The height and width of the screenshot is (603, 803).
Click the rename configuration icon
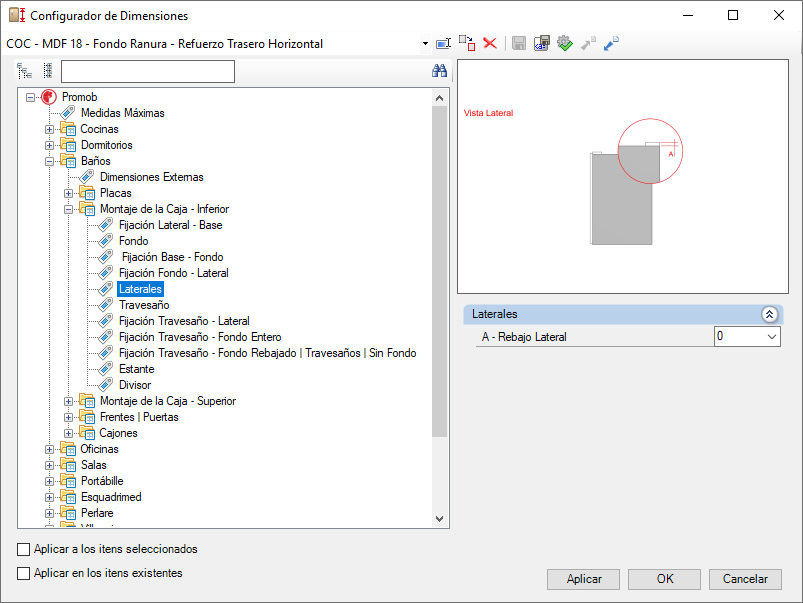[x=443, y=44]
